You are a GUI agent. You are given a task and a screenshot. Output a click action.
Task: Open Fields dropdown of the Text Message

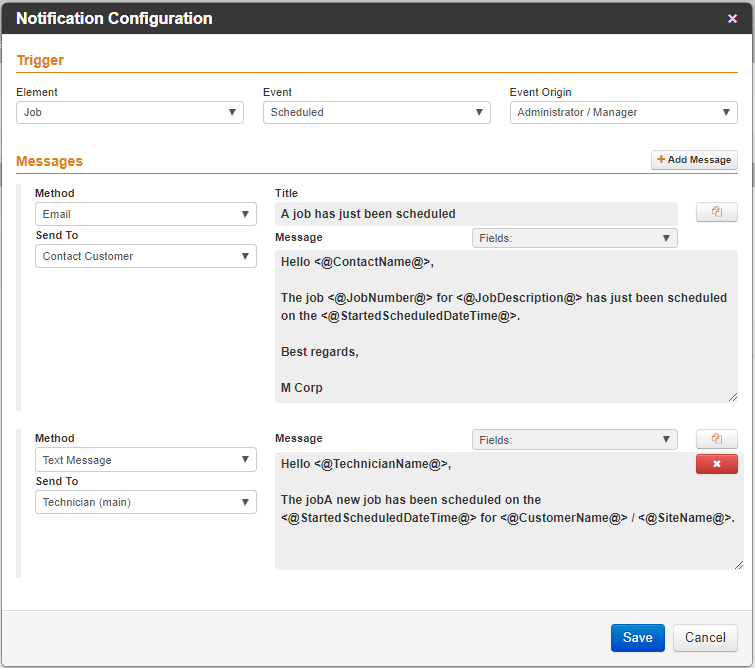pyautogui.click(x=574, y=440)
